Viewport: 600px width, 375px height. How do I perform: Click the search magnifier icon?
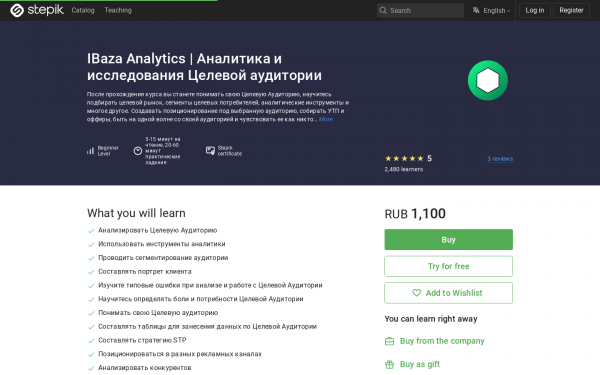click(x=383, y=11)
